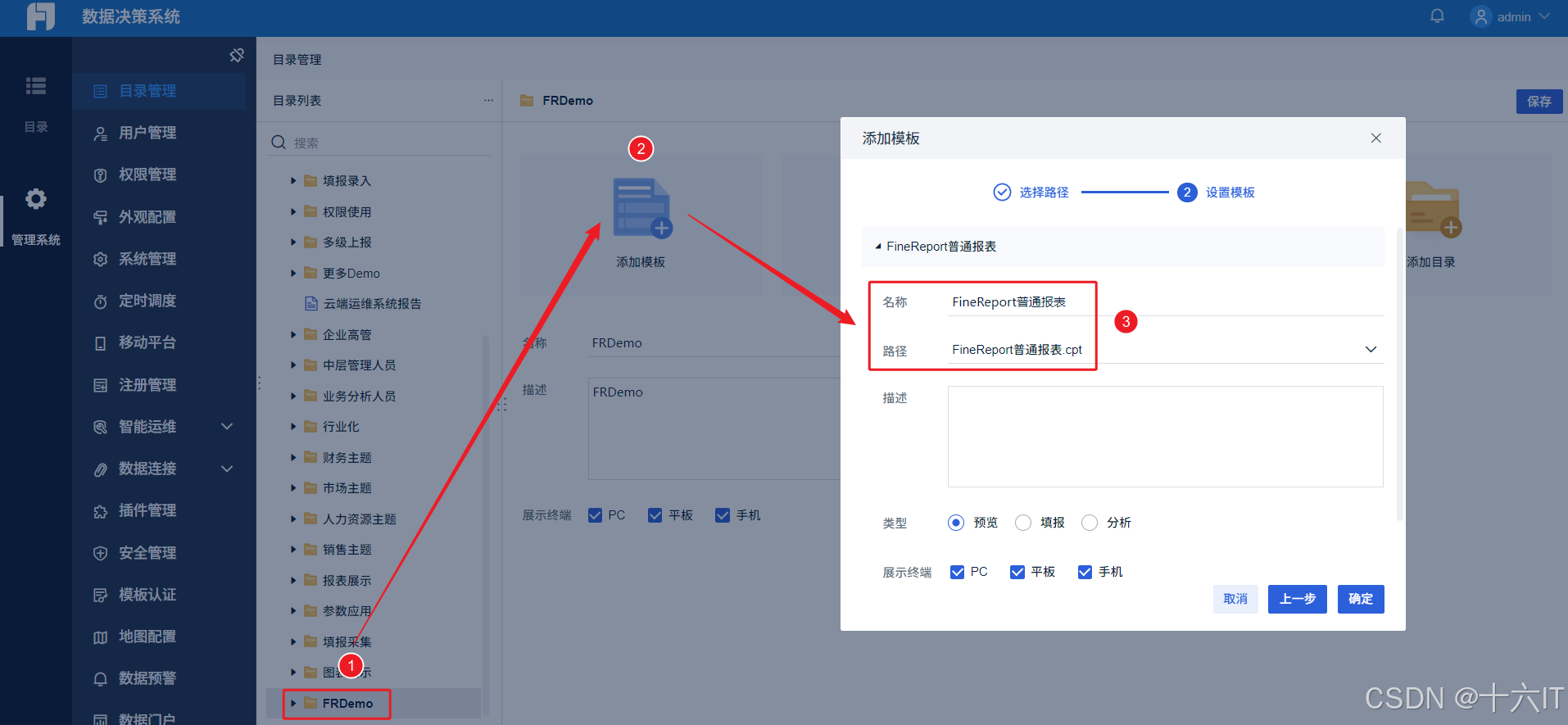Click the 保存 button
Image resolution: width=1568 pixels, height=725 pixels.
coord(1539,102)
